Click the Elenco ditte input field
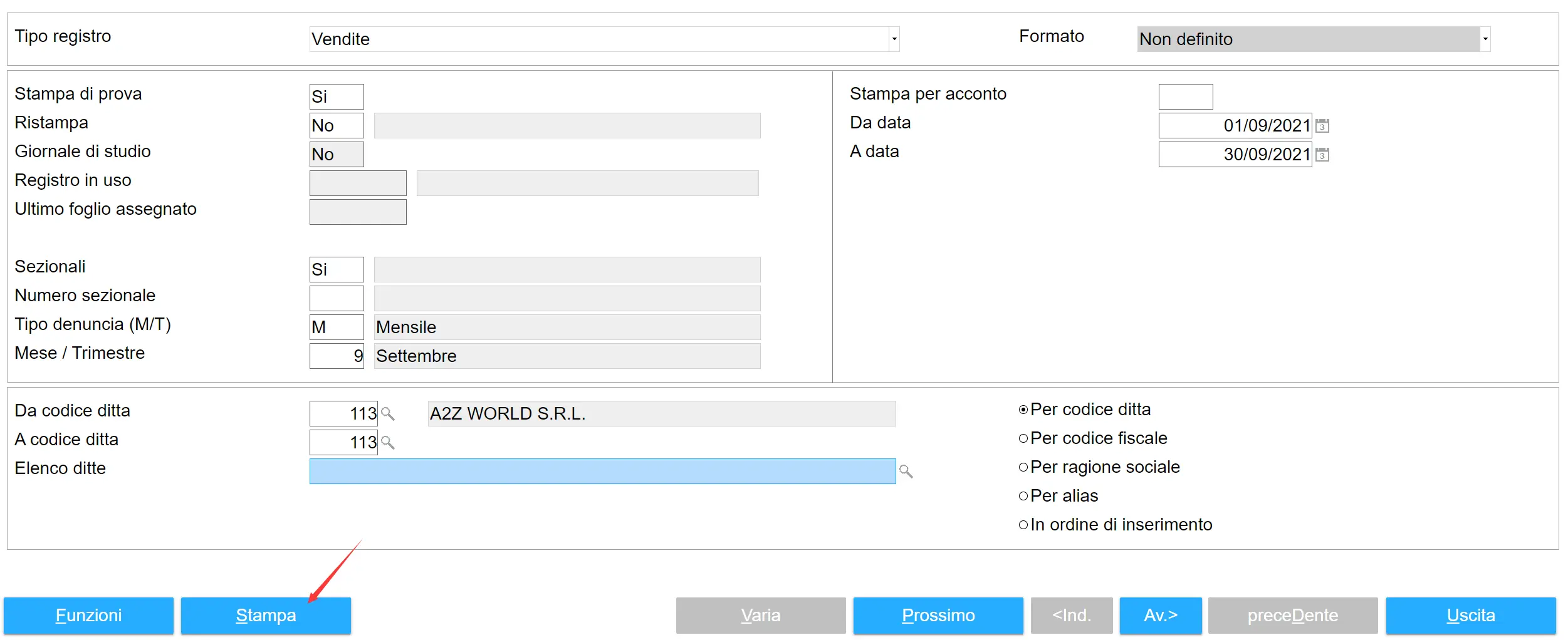The height and width of the screenshot is (640, 1568). point(602,471)
